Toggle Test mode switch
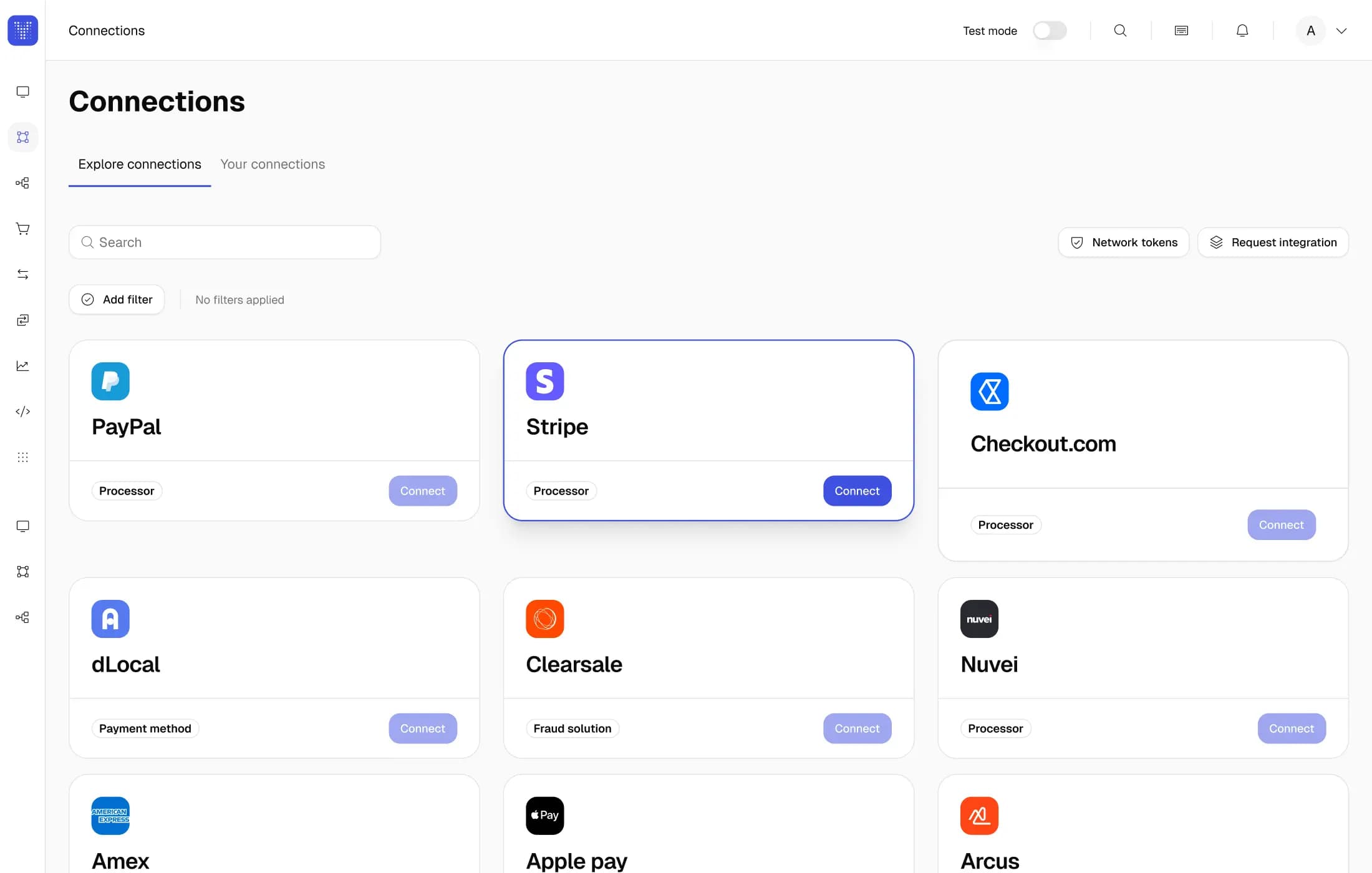This screenshot has width=1372, height=873. [1050, 31]
